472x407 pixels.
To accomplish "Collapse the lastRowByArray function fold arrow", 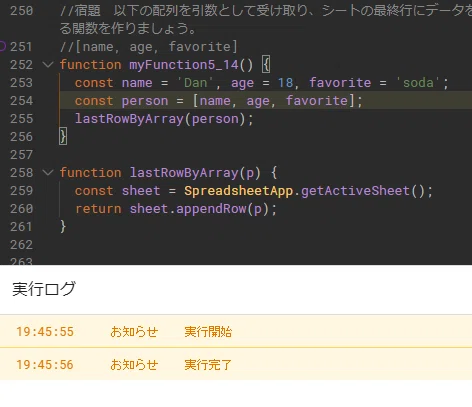I will tap(48, 172).
